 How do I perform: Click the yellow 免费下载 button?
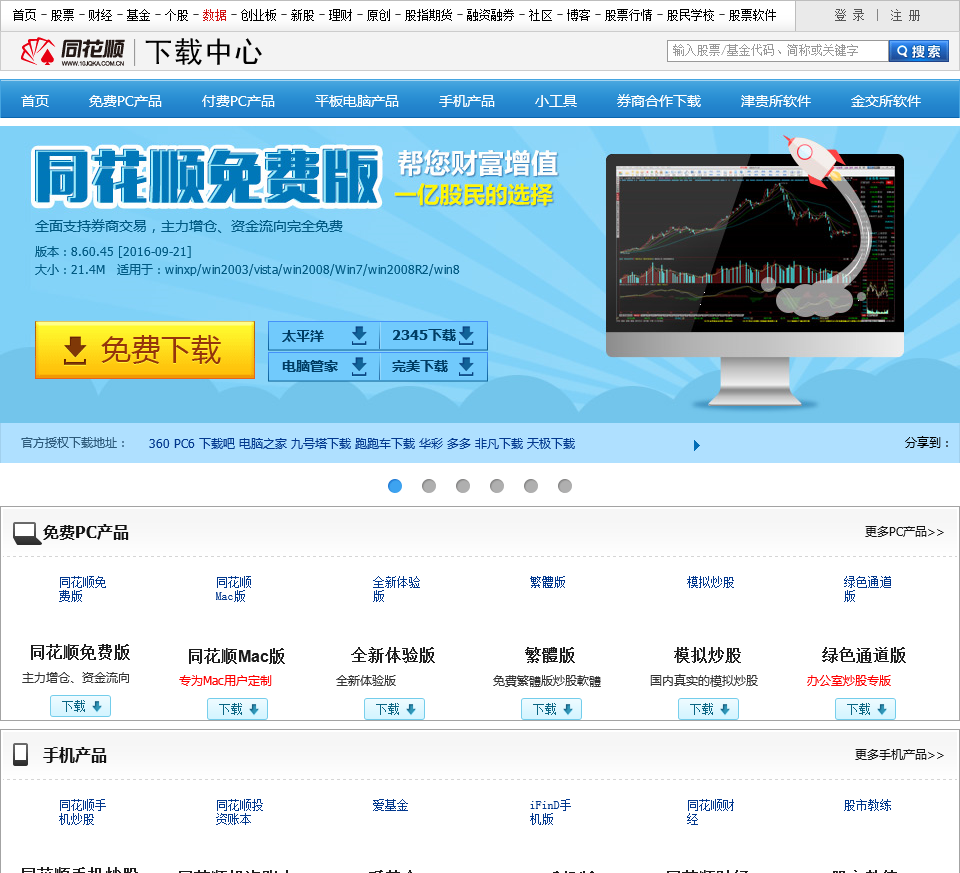(x=144, y=350)
